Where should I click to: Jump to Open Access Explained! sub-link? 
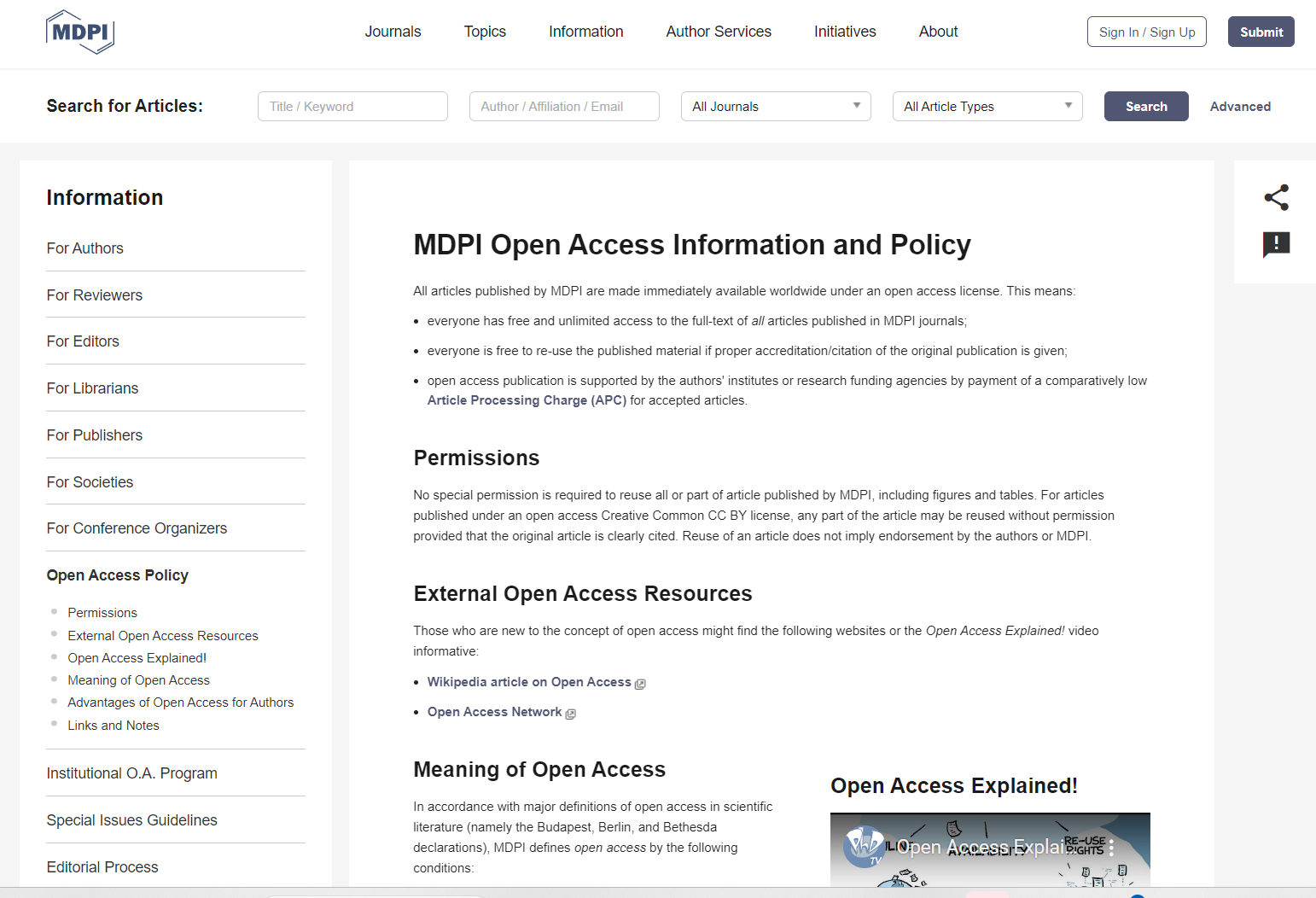[137, 658]
